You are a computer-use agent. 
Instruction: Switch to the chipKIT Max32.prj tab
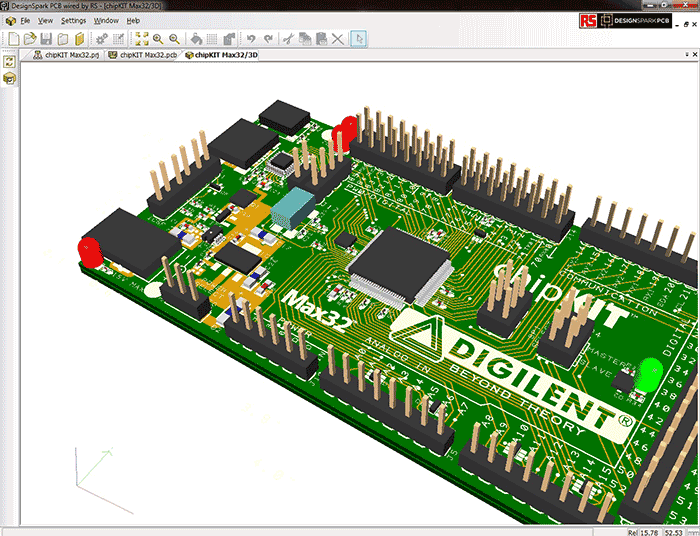click(67, 55)
